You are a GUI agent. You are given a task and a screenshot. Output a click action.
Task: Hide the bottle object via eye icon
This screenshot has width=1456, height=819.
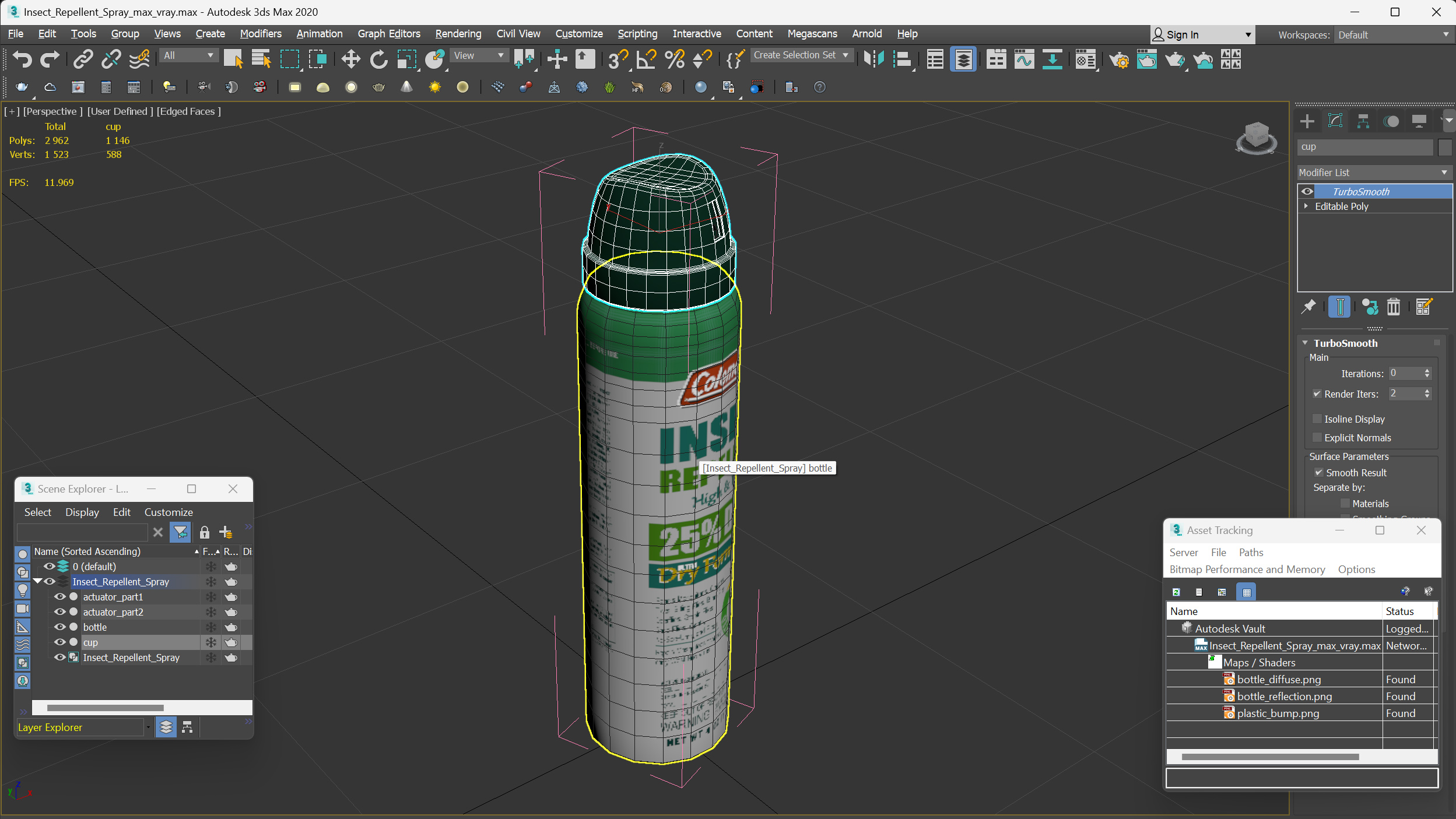pos(59,627)
